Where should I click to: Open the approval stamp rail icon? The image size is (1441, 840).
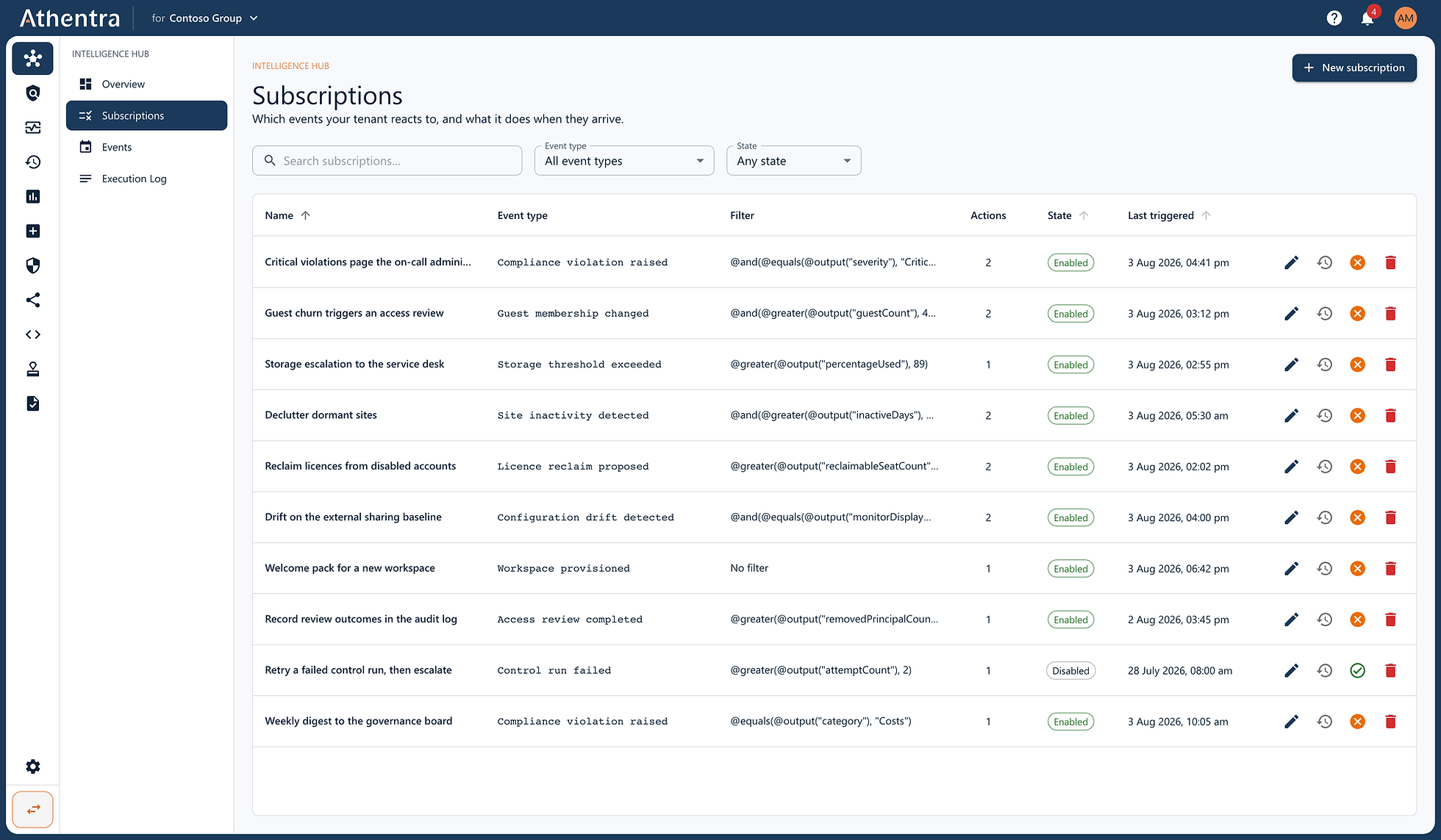[x=32, y=369]
